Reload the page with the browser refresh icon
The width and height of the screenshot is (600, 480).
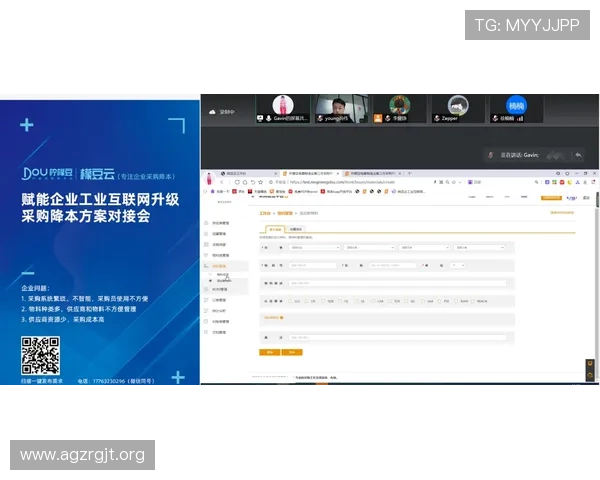[x=237, y=182]
